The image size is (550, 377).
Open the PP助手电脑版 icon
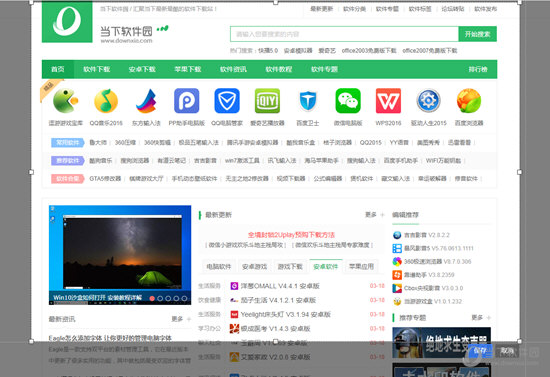tap(187, 101)
